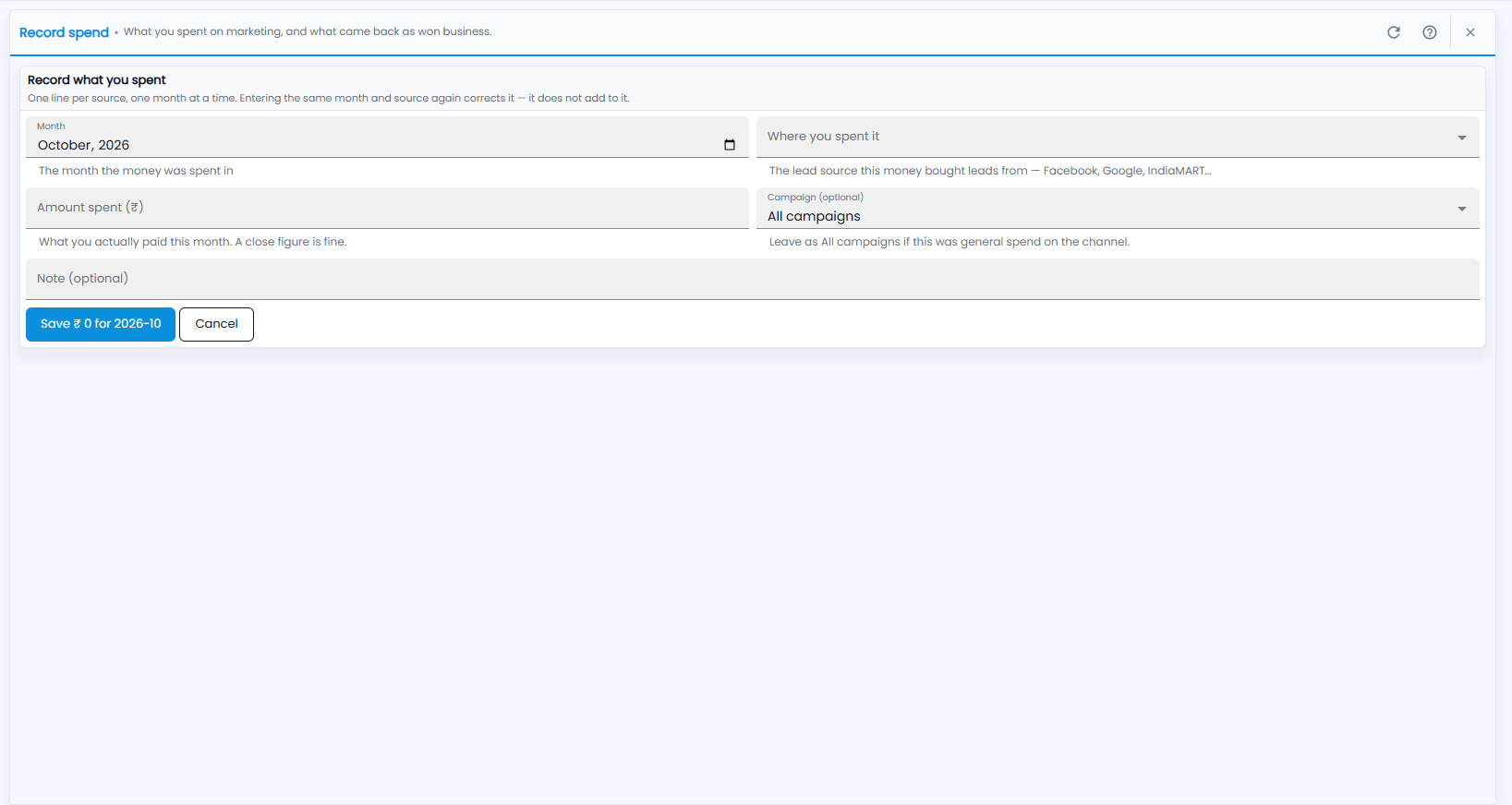This screenshot has width=1512, height=805.
Task: Click the 'What you spent on marketing' subtitle
Action: tap(308, 31)
